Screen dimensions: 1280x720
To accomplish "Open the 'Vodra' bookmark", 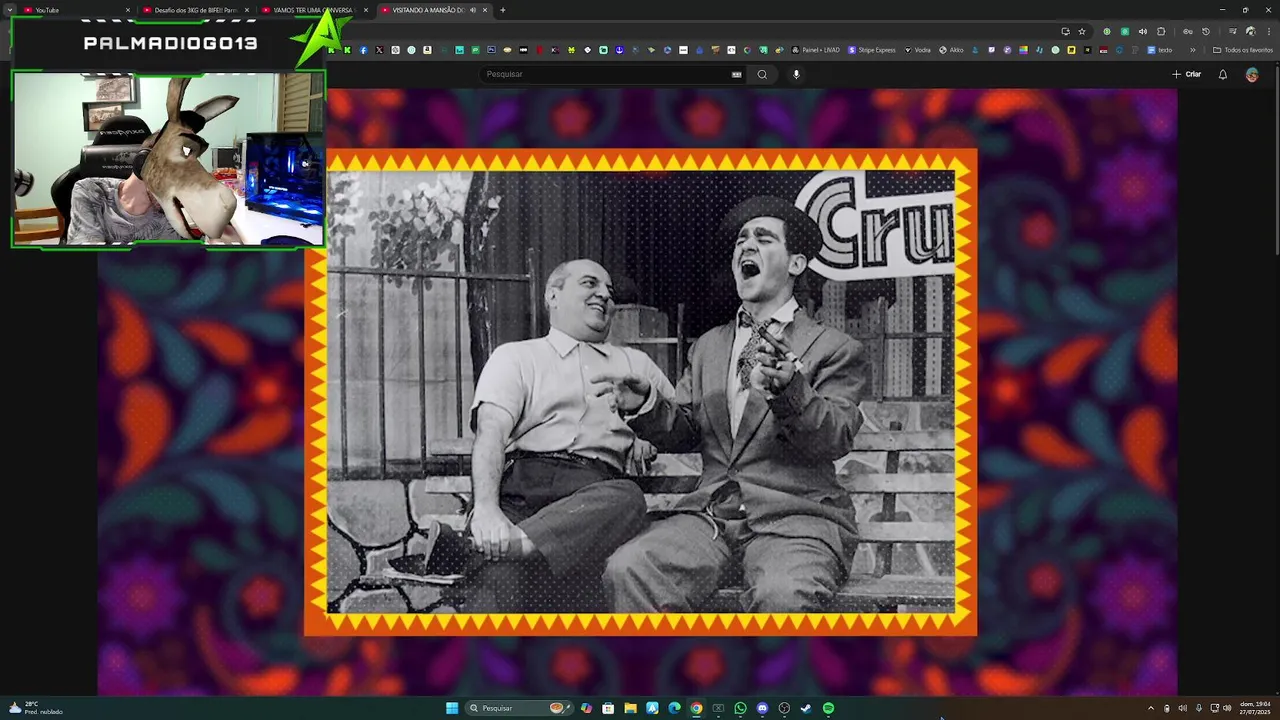I will pyautogui.click(x=917, y=50).
